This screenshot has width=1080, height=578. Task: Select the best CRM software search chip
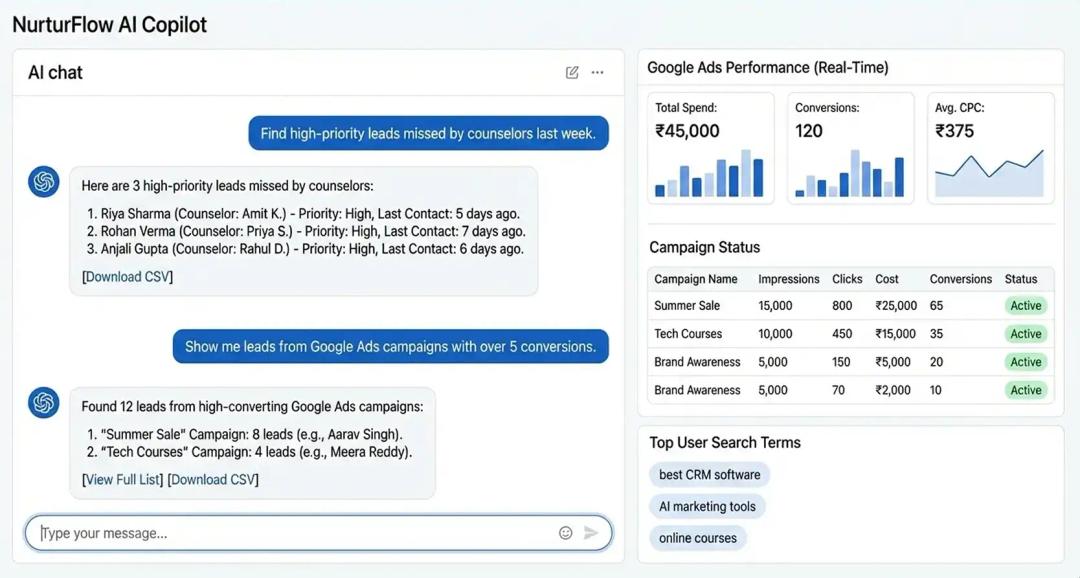point(709,474)
